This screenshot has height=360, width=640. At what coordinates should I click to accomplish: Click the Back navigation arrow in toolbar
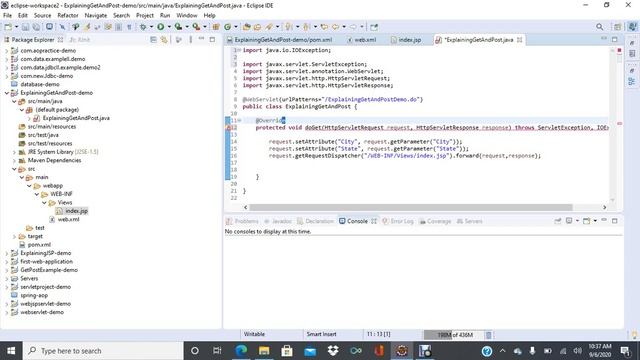tap(336, 27)
